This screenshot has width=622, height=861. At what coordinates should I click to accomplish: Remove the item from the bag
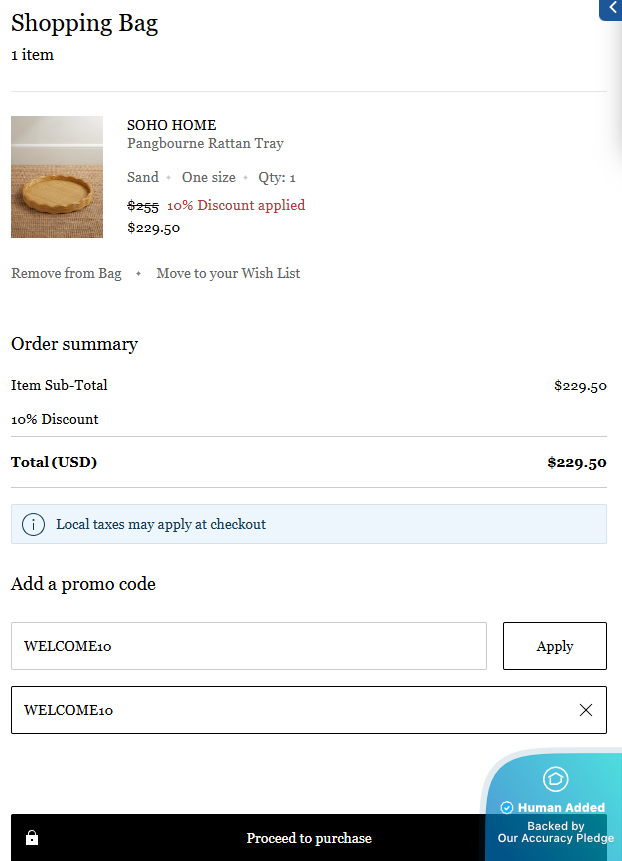[x=66, y=273]
